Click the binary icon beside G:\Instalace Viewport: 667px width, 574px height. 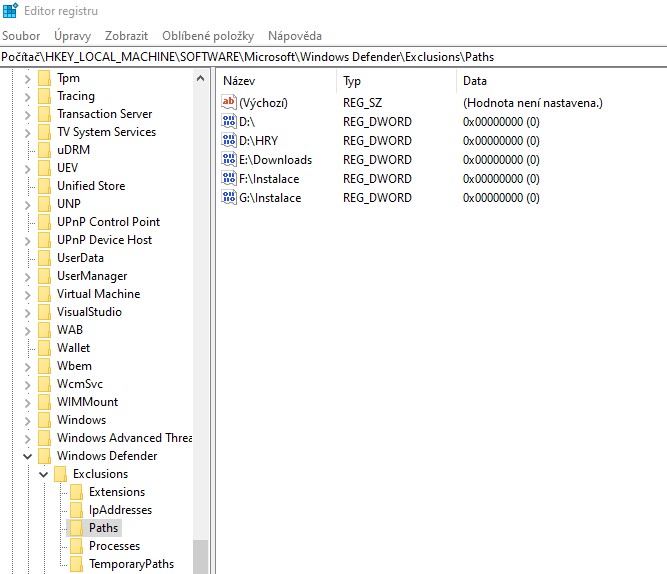coord(229,198)
